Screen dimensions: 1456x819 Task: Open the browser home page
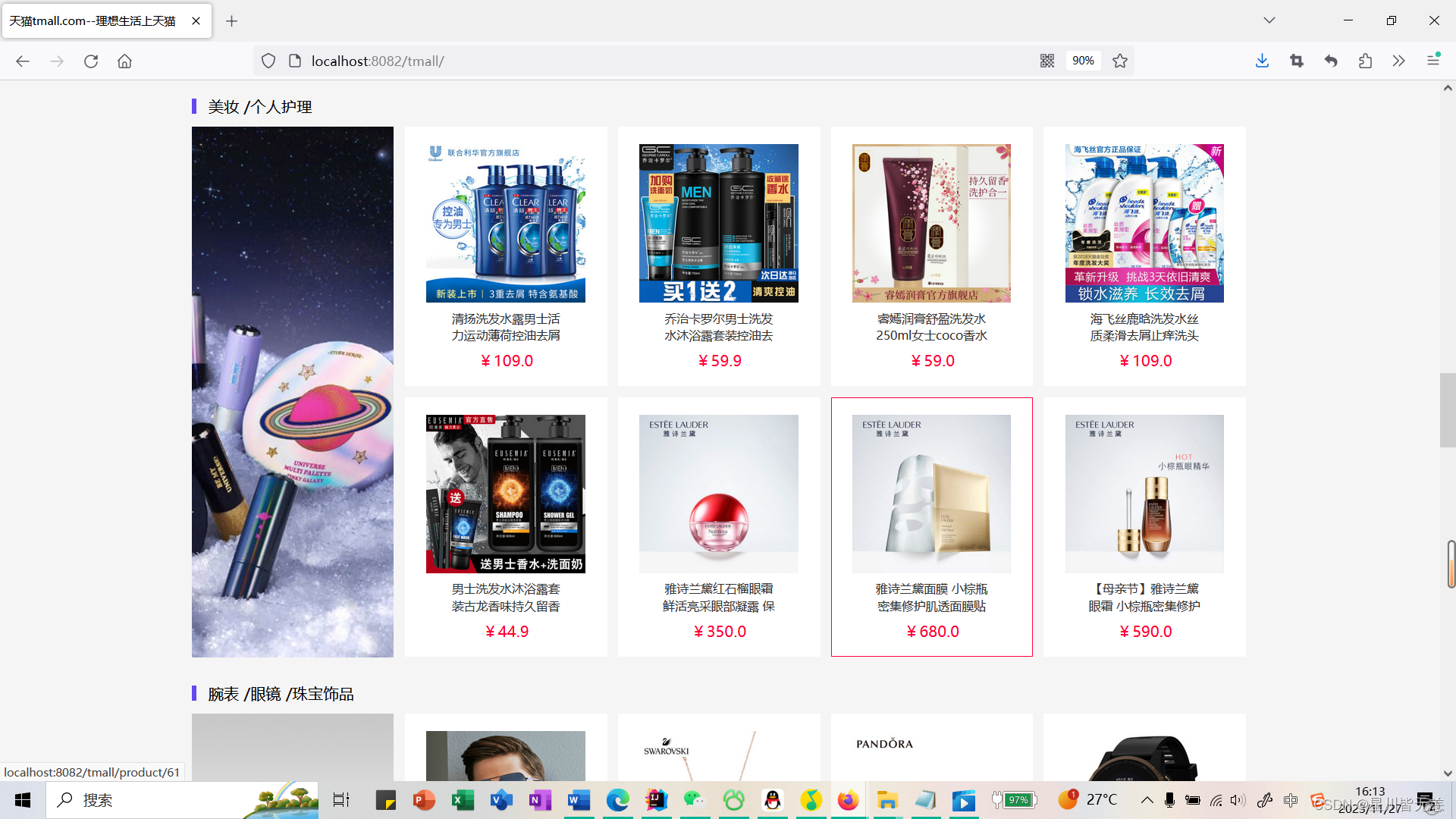pos(124,61)
